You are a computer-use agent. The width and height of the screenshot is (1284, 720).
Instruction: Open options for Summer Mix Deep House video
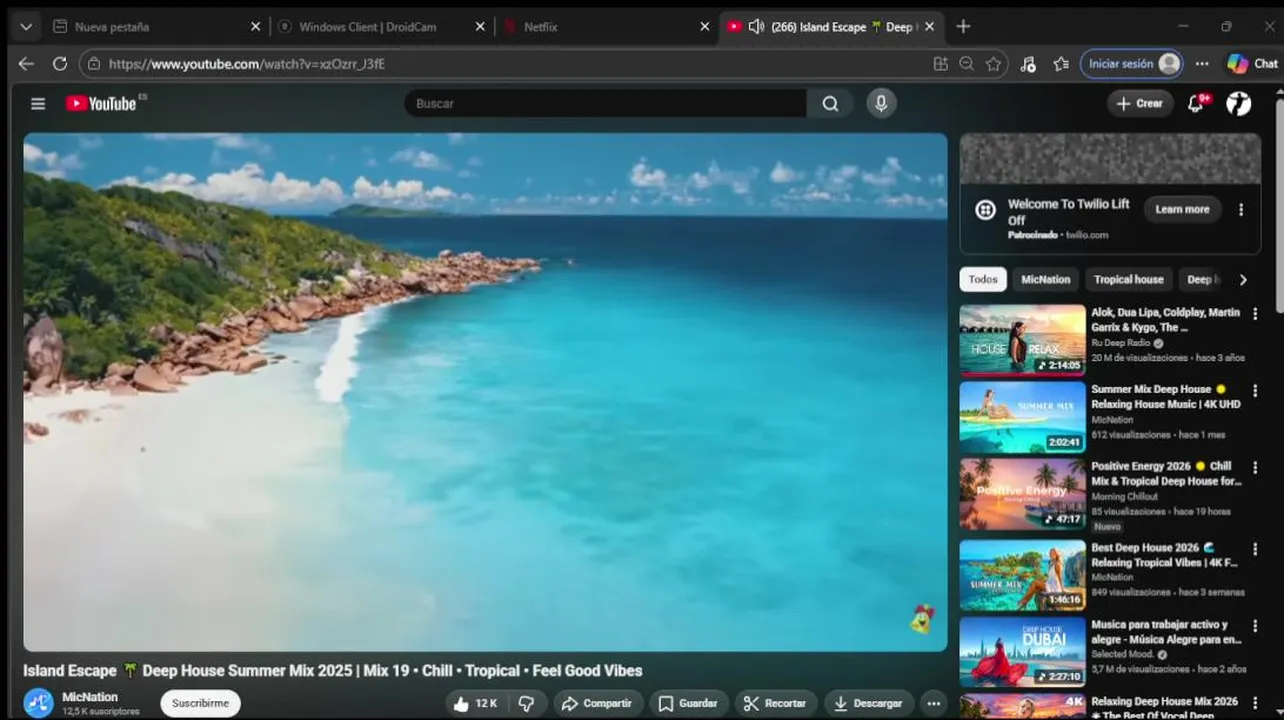(x=1255, y=391)
